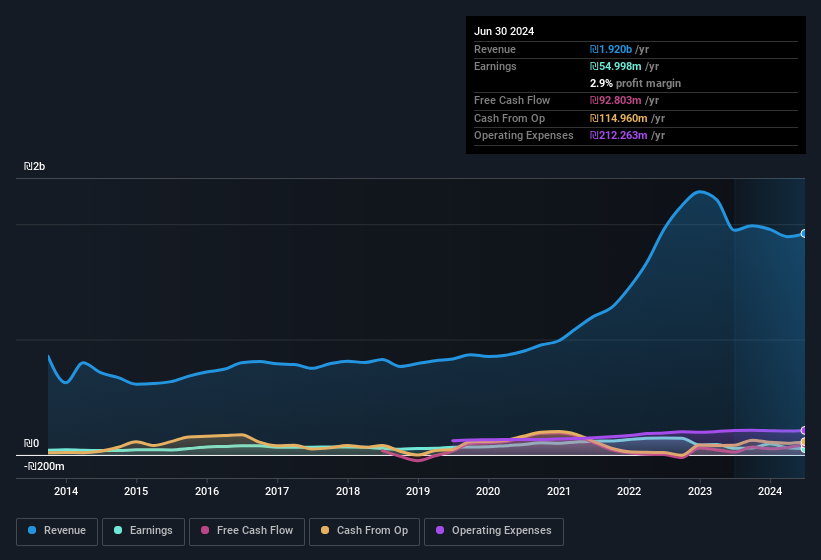Select the 2015 x-axis label
The image size is (821, 560).
click(136, 491)
